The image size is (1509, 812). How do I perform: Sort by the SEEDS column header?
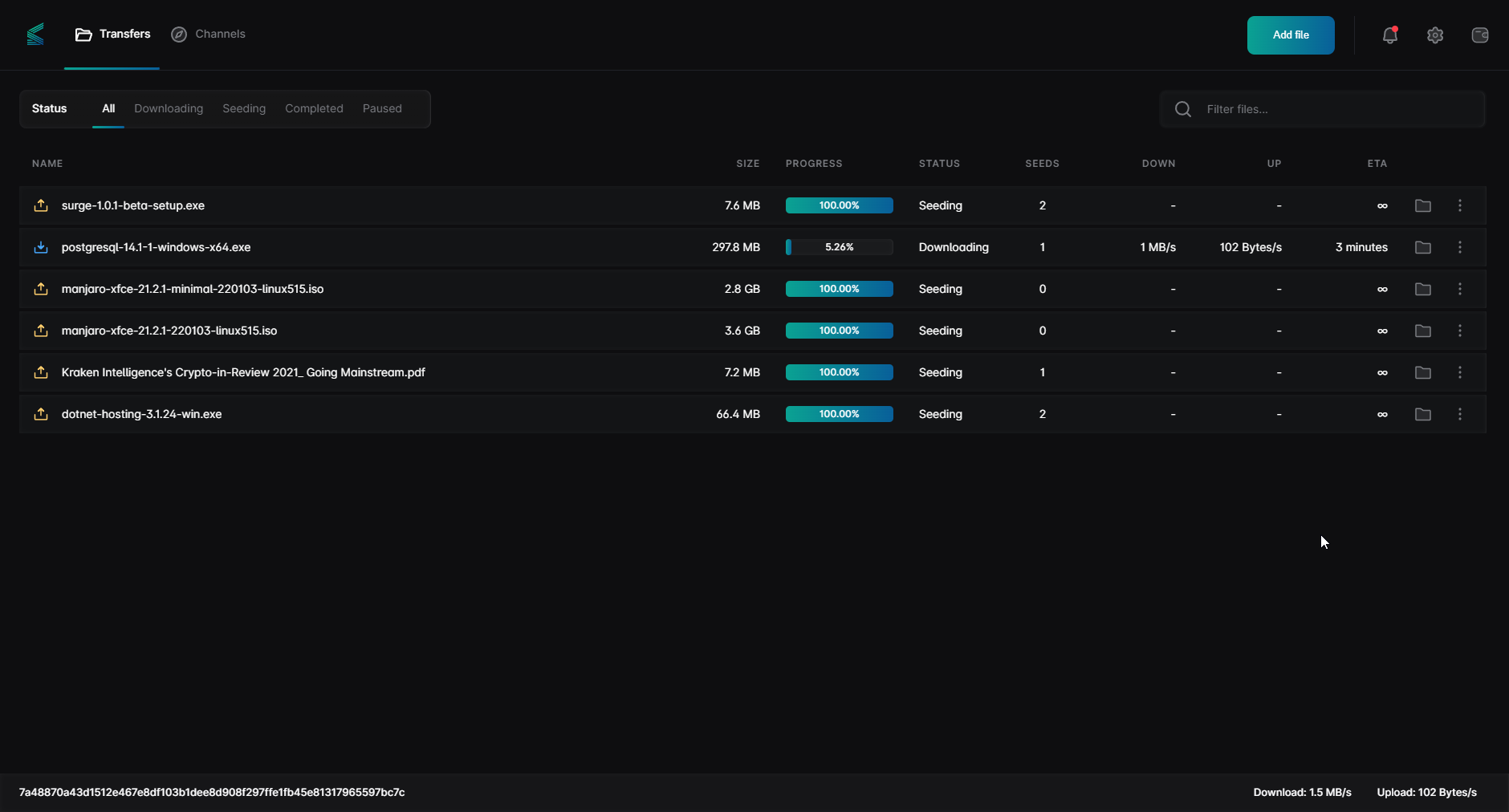pyautogui.click(x=1043, y=164)
